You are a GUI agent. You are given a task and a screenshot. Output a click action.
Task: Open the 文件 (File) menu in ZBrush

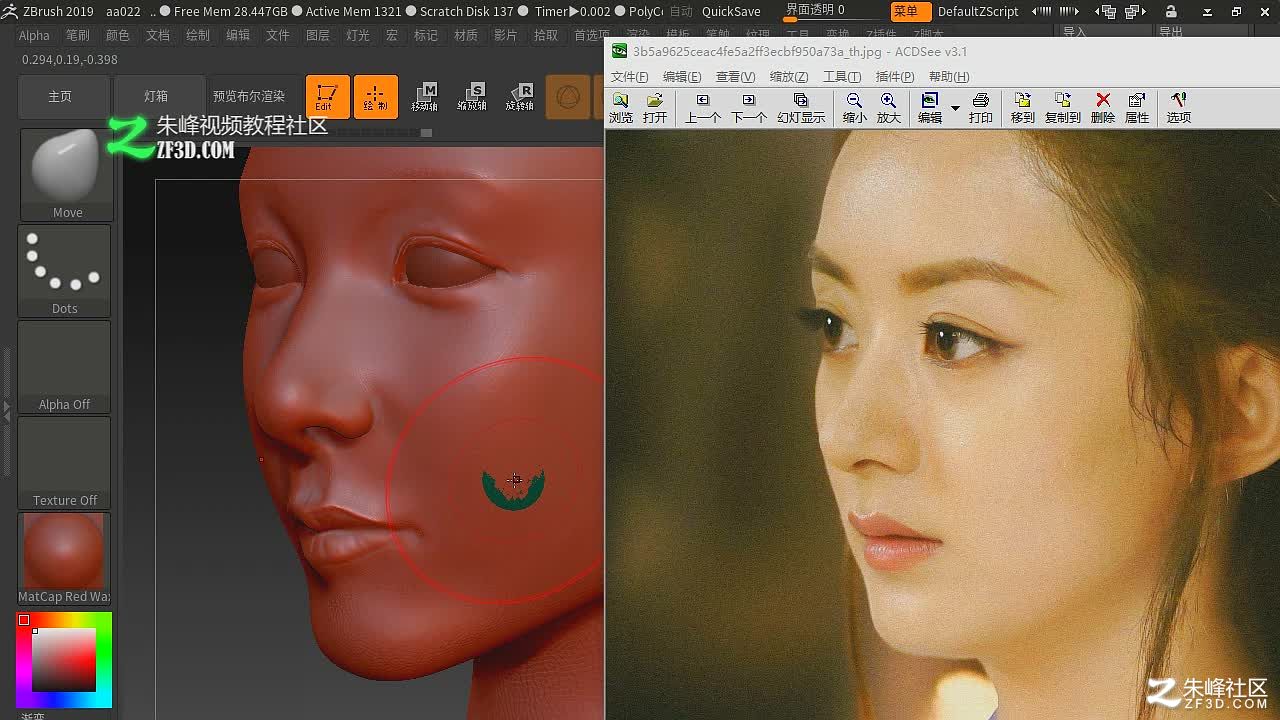[x=278, y=35]
